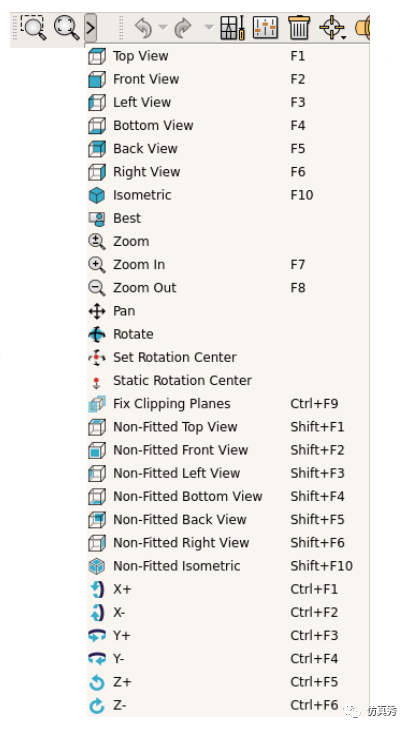Click the zoom box magnifier toolbar icon
This screenshot has width=409, height=729.
[33, 27]
